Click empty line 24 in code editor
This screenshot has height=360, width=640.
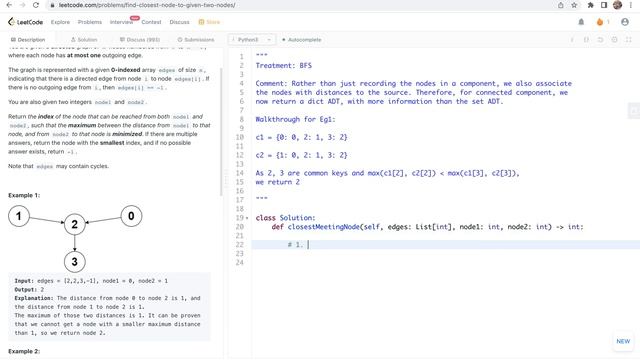445,262
